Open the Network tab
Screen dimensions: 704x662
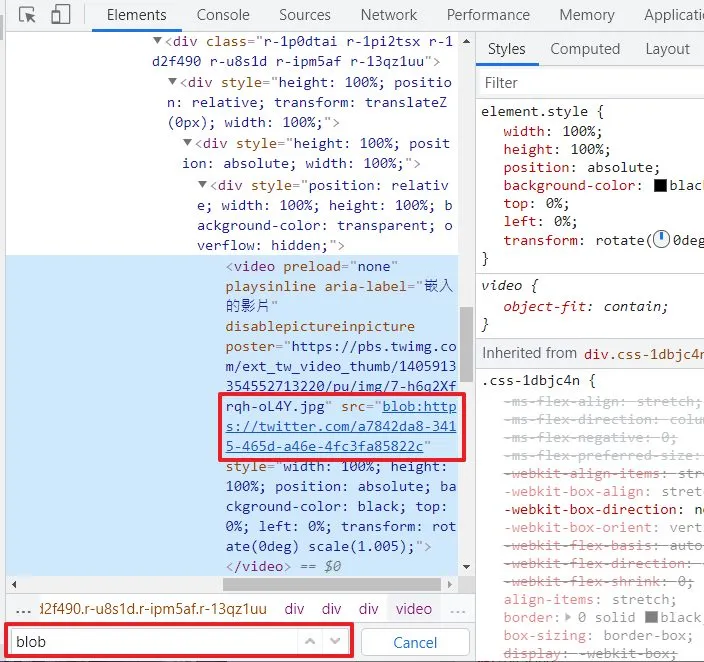click(389, 15)
